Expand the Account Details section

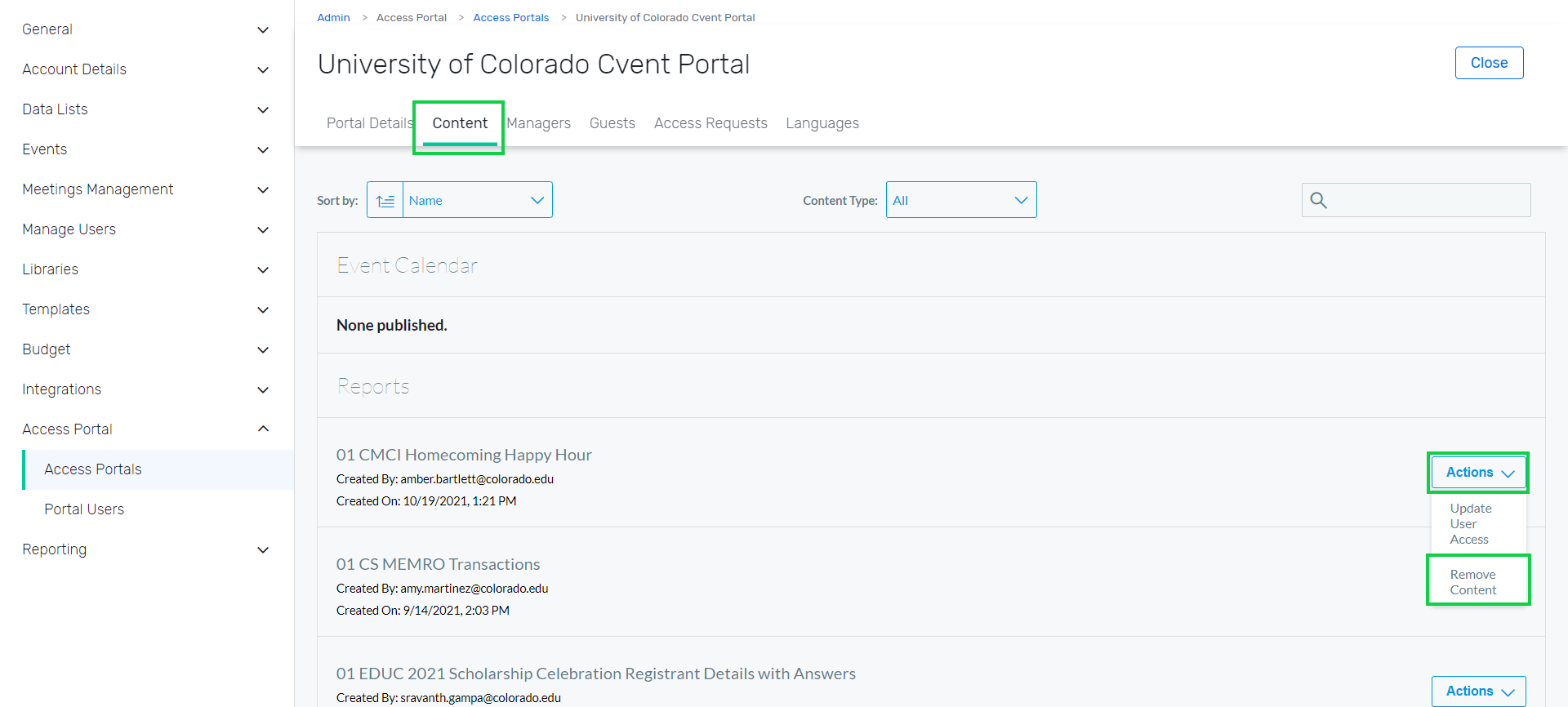(x=147, y=69)
